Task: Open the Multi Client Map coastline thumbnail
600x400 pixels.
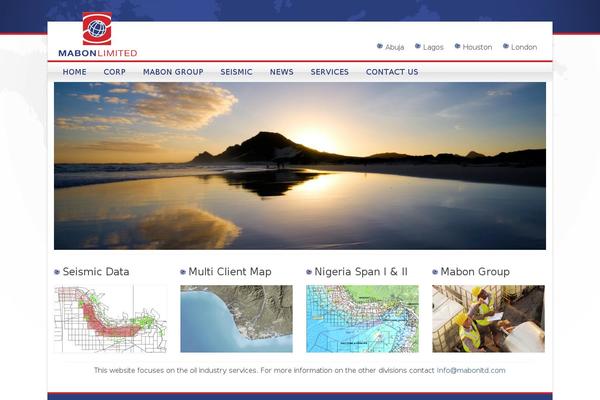Action: click(x=236, y=319)
